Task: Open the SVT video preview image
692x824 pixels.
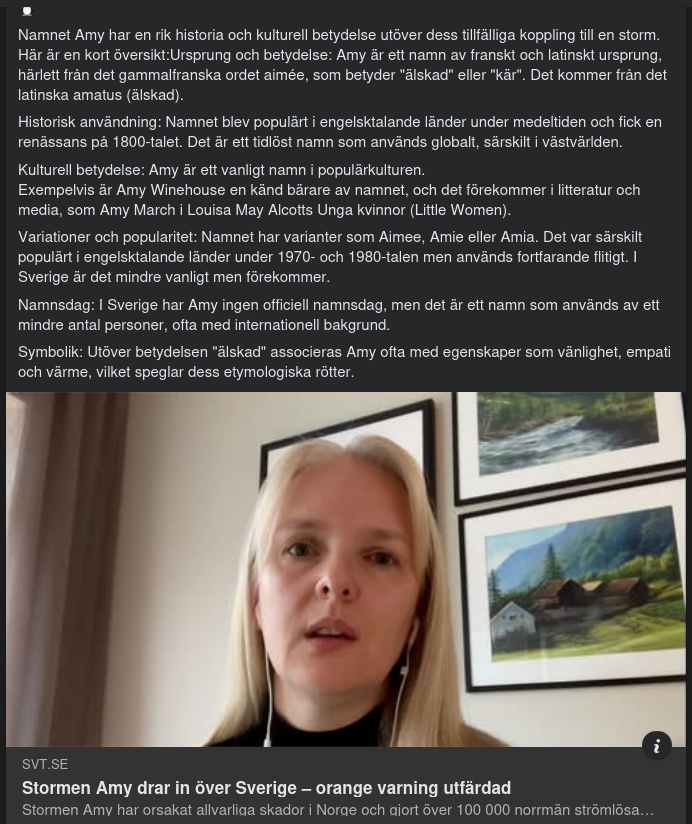Action: [x=346, y=569]
